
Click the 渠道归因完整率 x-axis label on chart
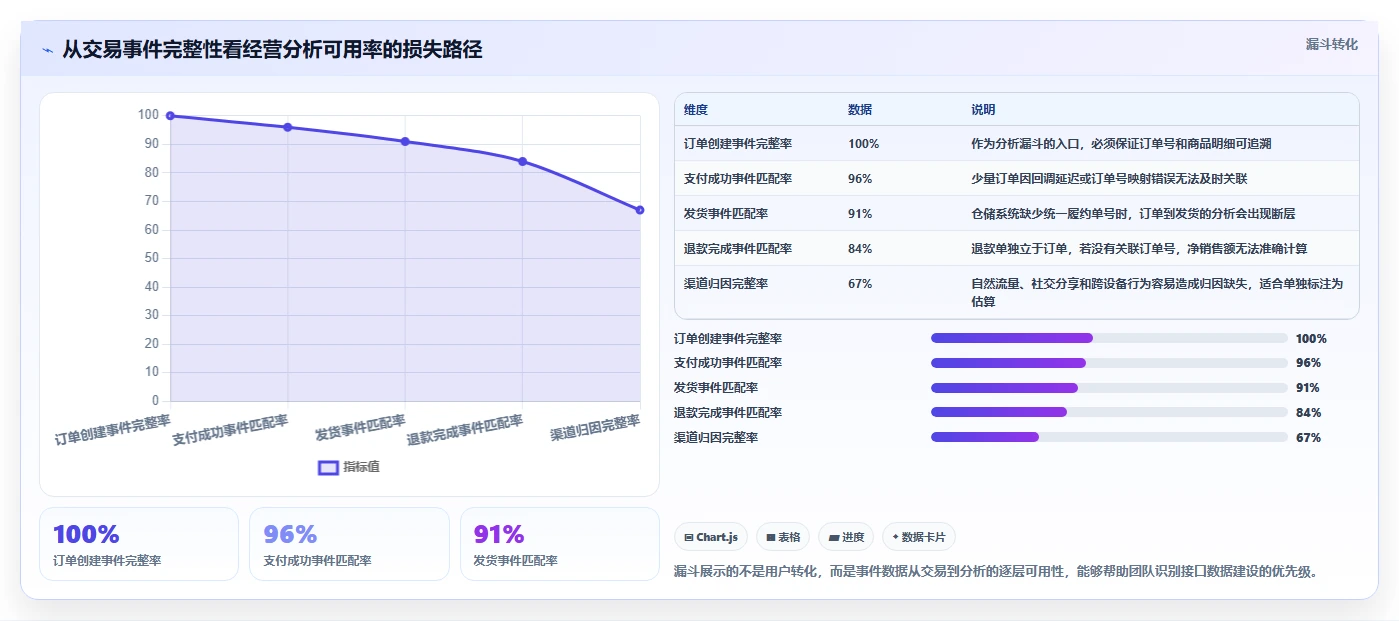click(x=595, y=429)
